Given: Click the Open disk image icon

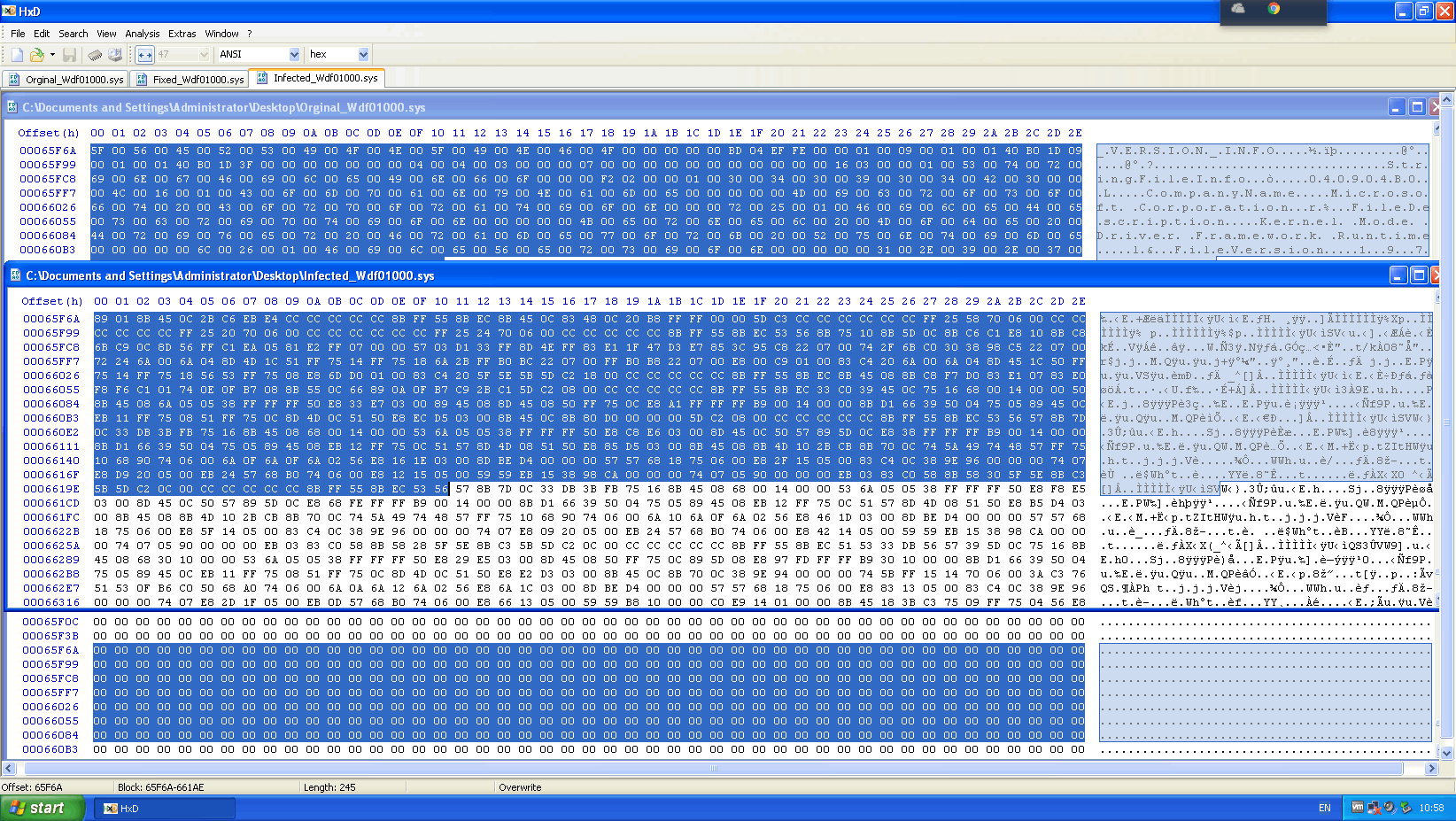Looking at the screenshot, I should 115,55.
